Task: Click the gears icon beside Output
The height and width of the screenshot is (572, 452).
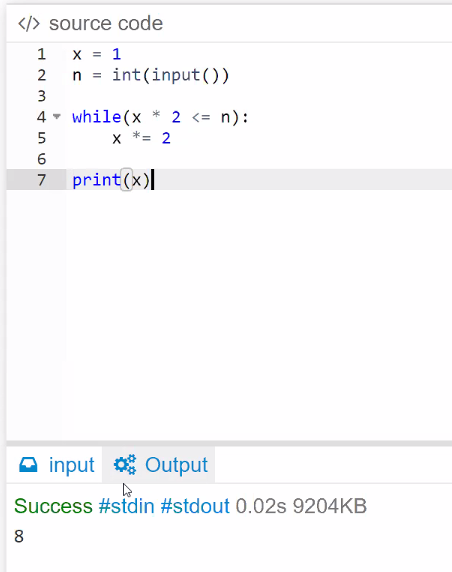Action: point(125,465)
